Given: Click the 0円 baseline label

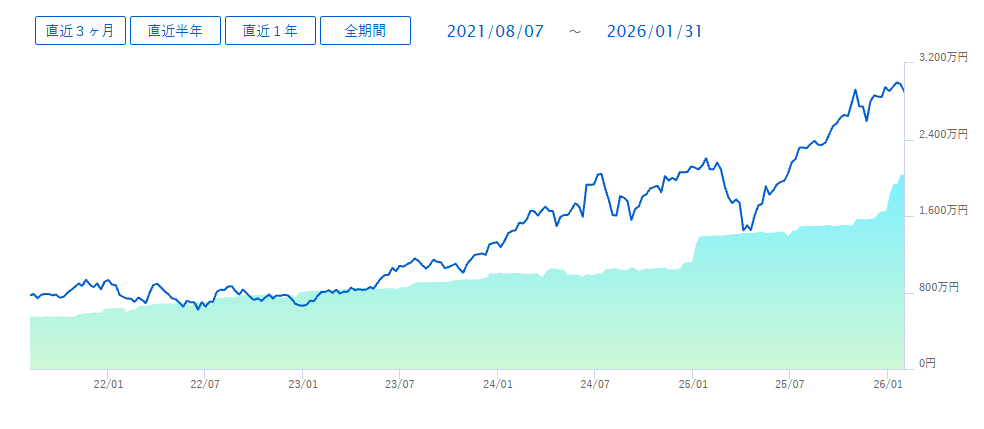Looking at the screenshot, I should pyautogui.click(x=927, y=364).
